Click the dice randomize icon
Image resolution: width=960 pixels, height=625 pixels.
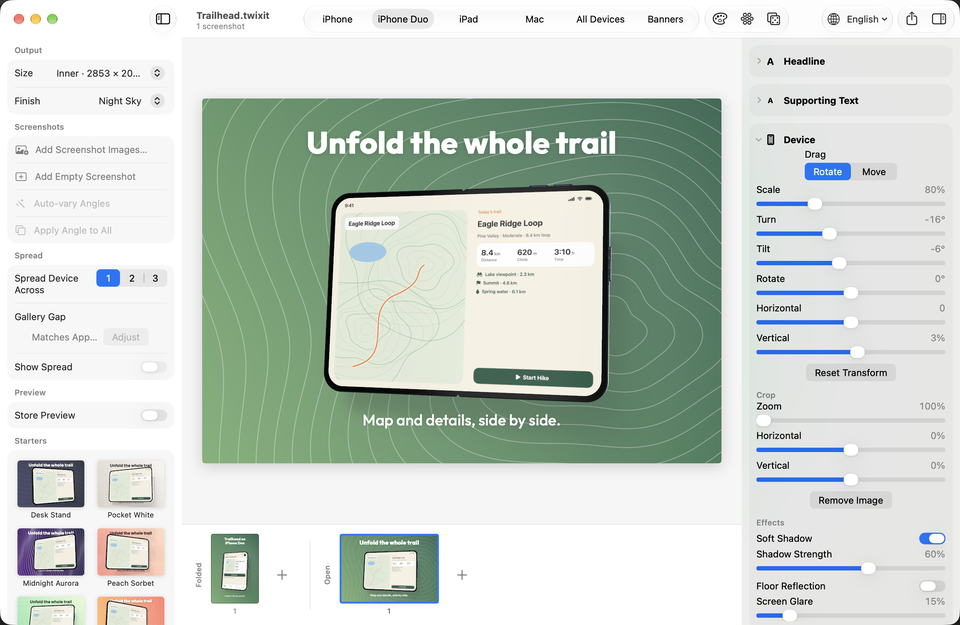point(774,19)
